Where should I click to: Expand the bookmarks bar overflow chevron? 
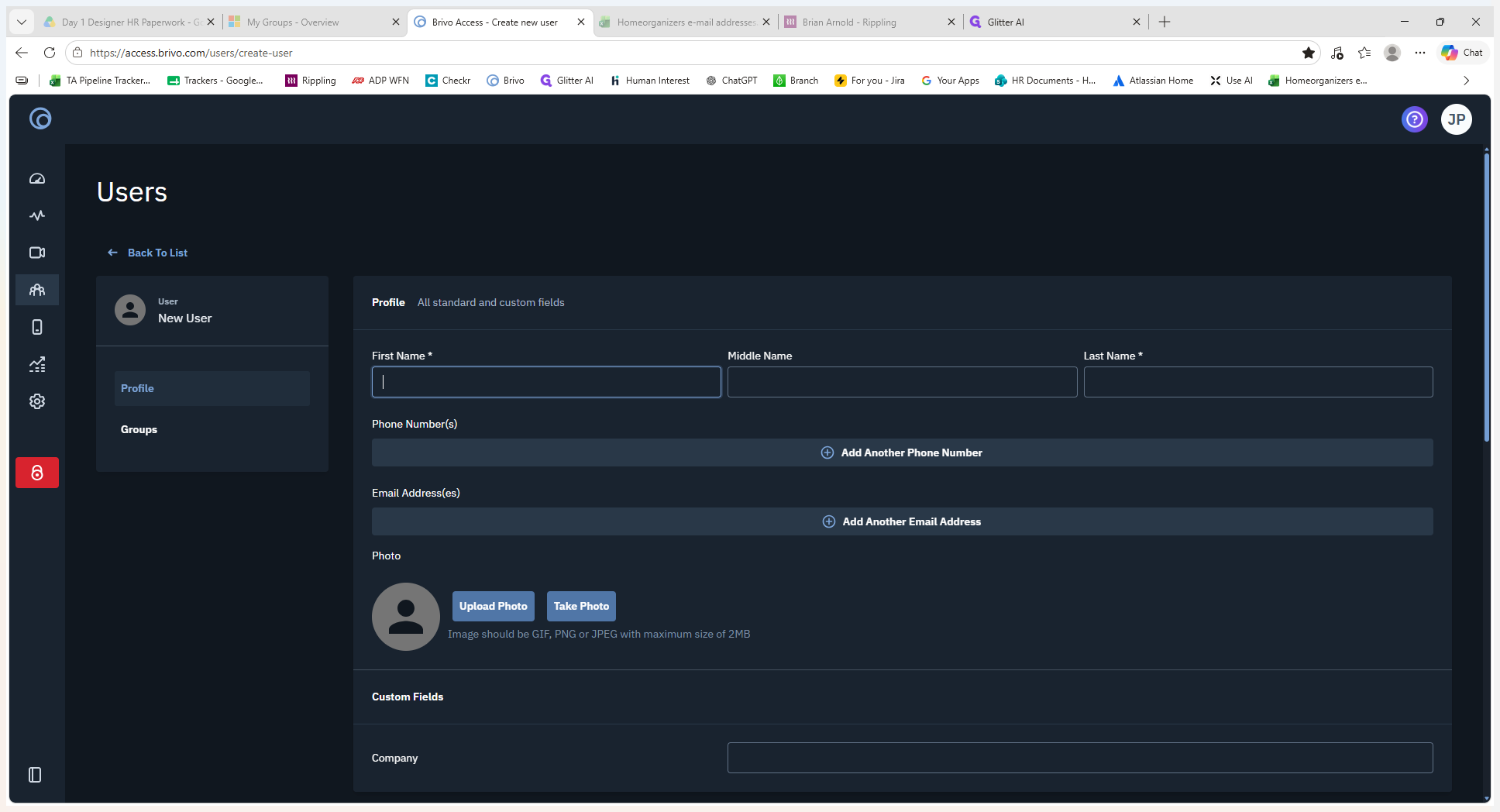click(1466, 81)
